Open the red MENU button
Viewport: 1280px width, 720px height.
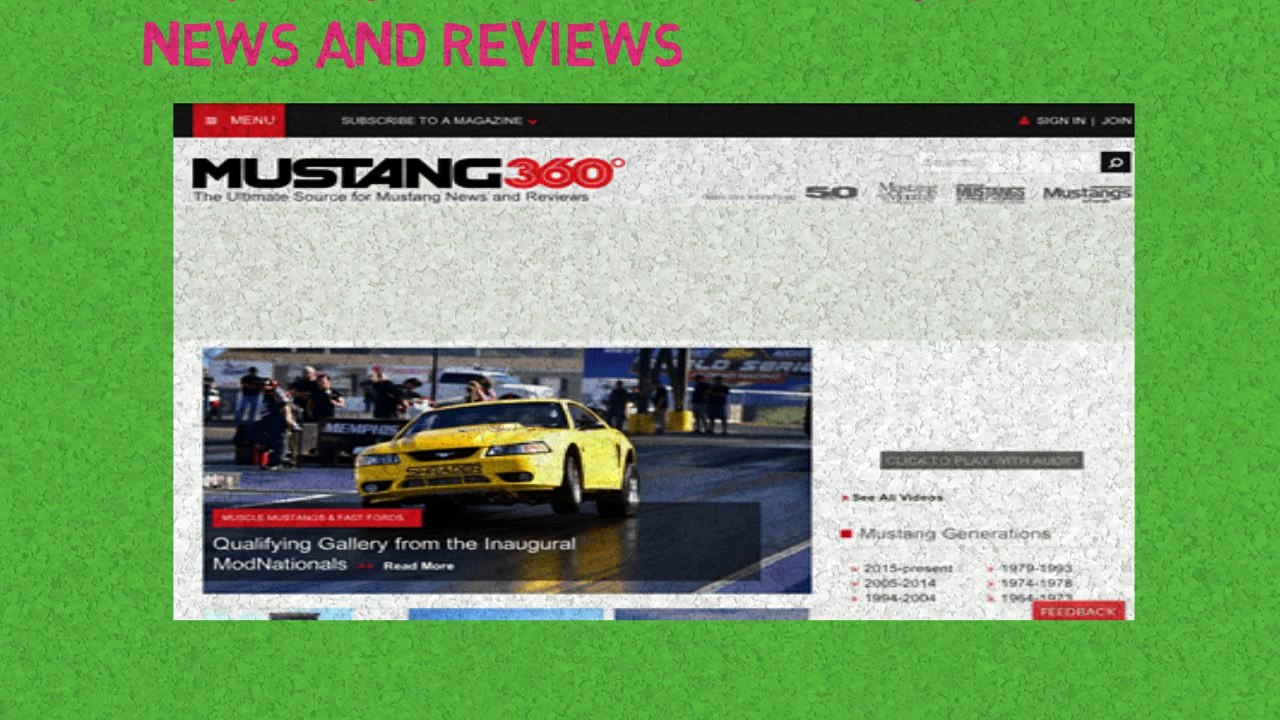[238, 120]
